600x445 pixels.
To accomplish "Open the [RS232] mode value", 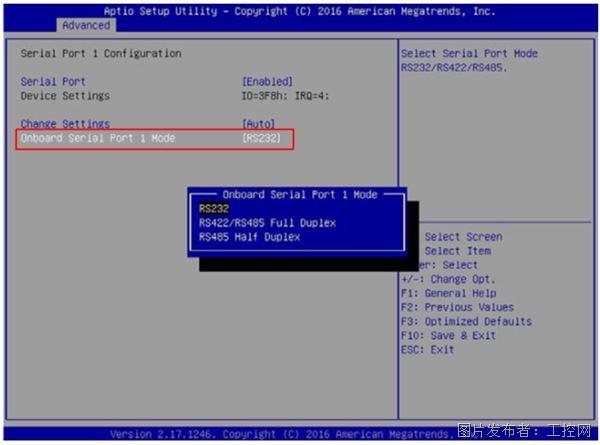I will point(261,138).
